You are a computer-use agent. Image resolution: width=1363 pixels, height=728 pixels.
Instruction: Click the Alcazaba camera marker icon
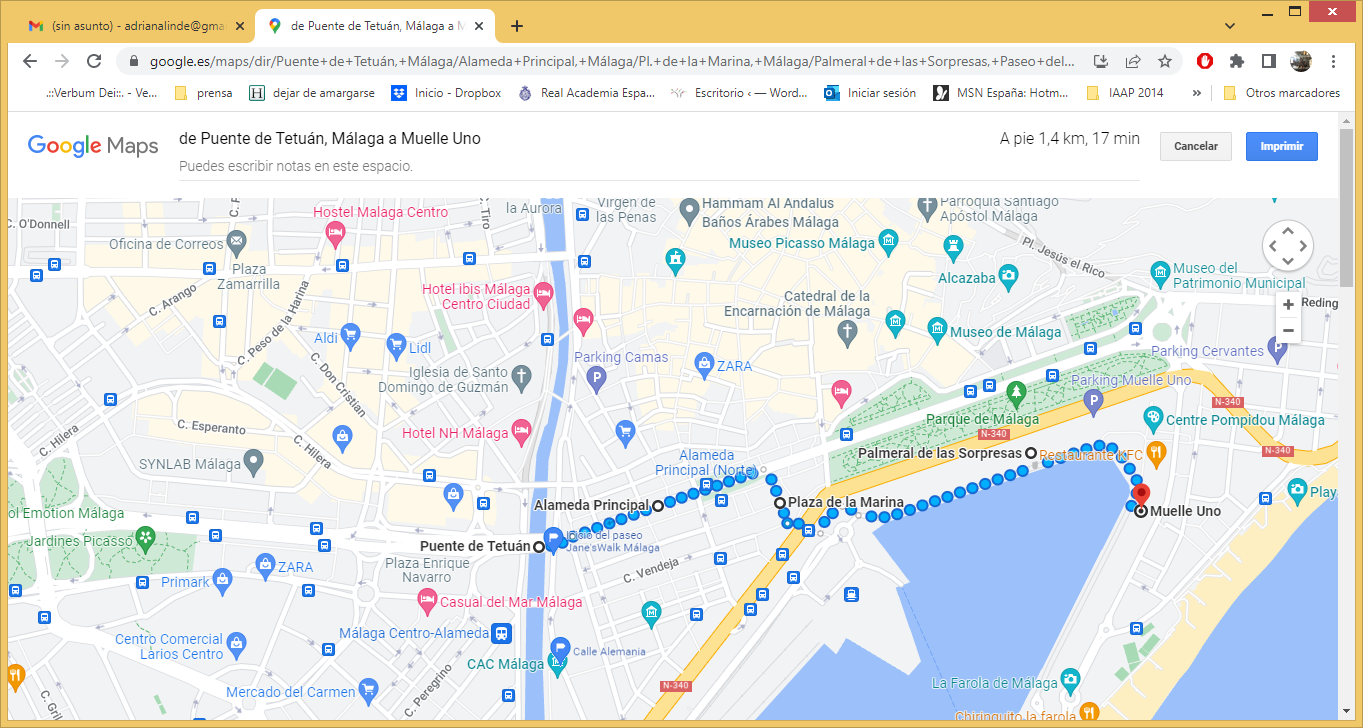coord(1009,274)
